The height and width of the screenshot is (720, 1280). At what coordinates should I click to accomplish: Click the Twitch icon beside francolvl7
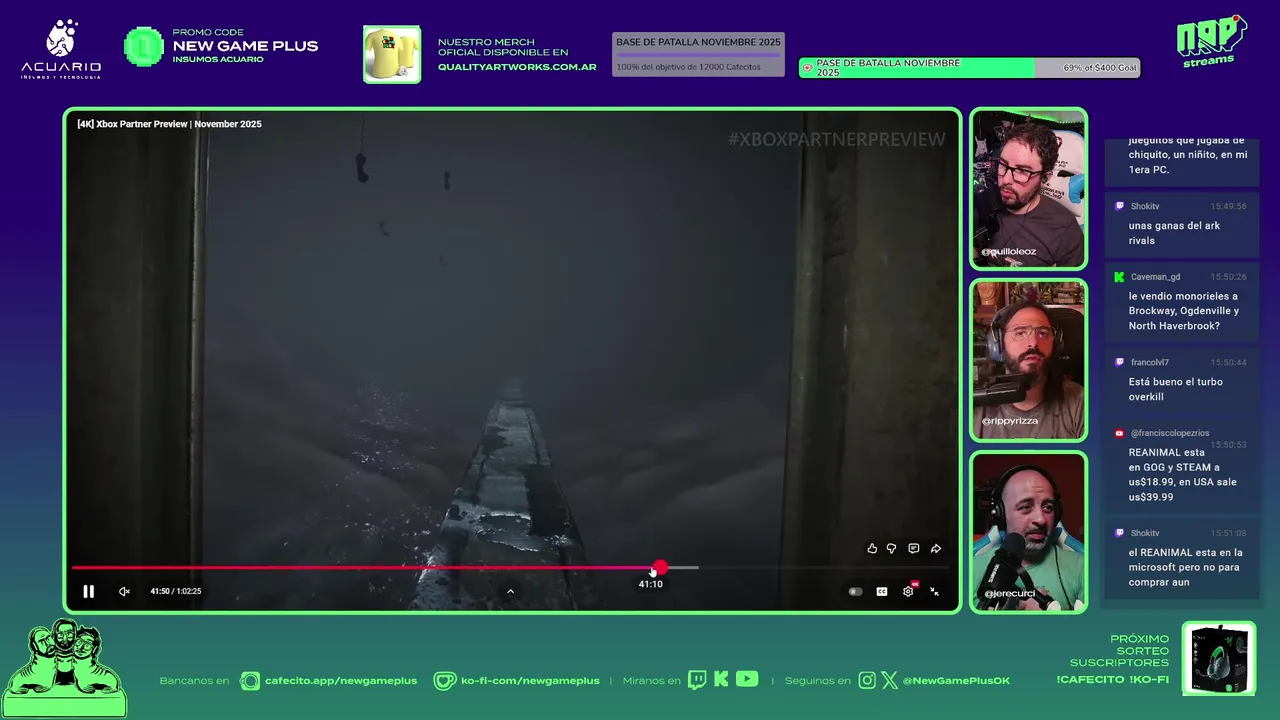point(1119,362)
